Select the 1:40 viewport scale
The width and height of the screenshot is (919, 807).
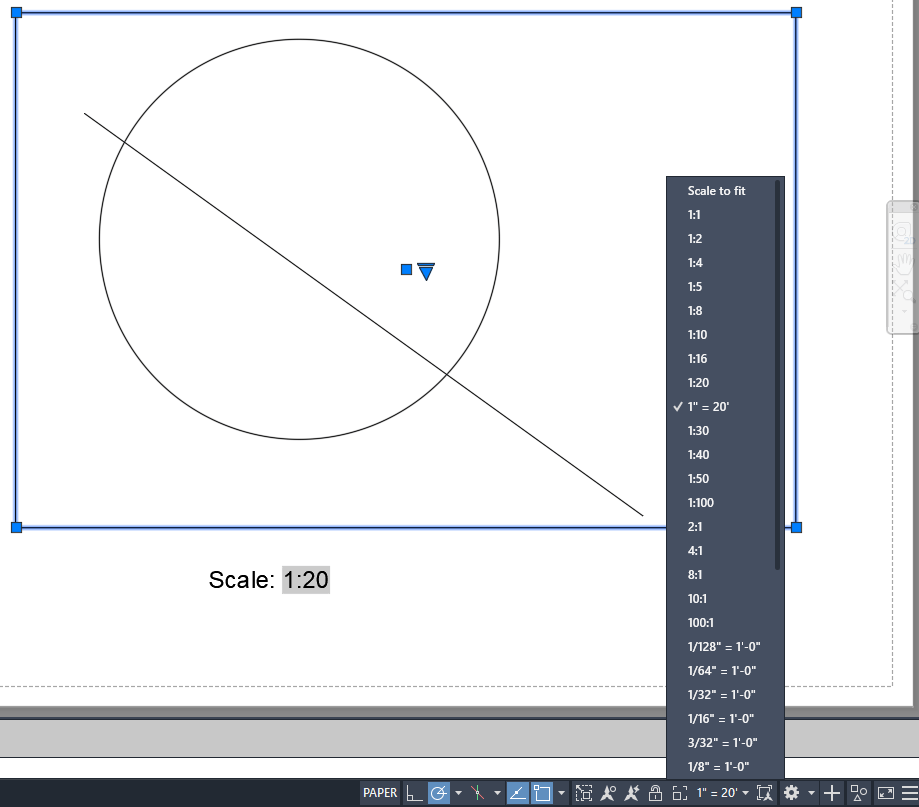point(697,454)
